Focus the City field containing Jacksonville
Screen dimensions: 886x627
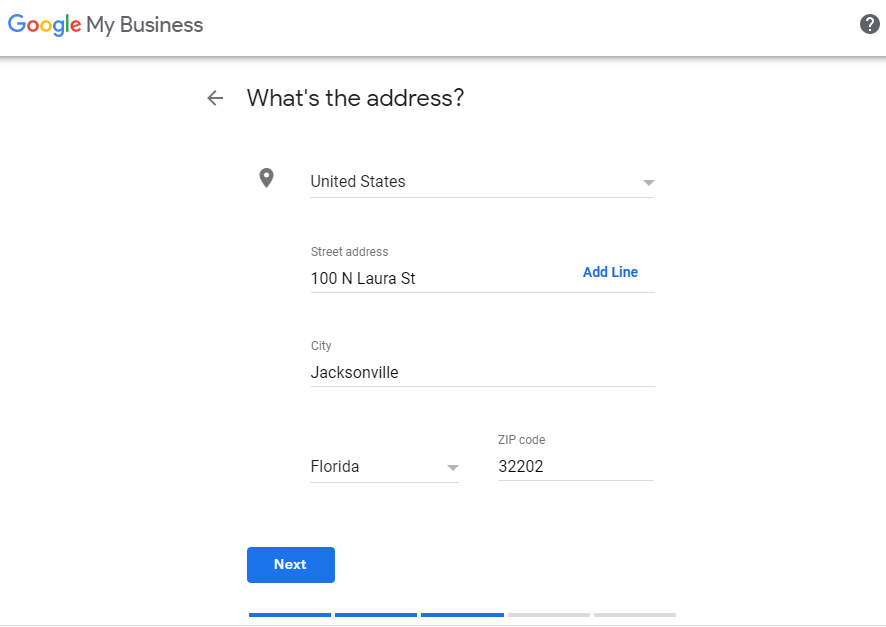click(x=483, y=372)
